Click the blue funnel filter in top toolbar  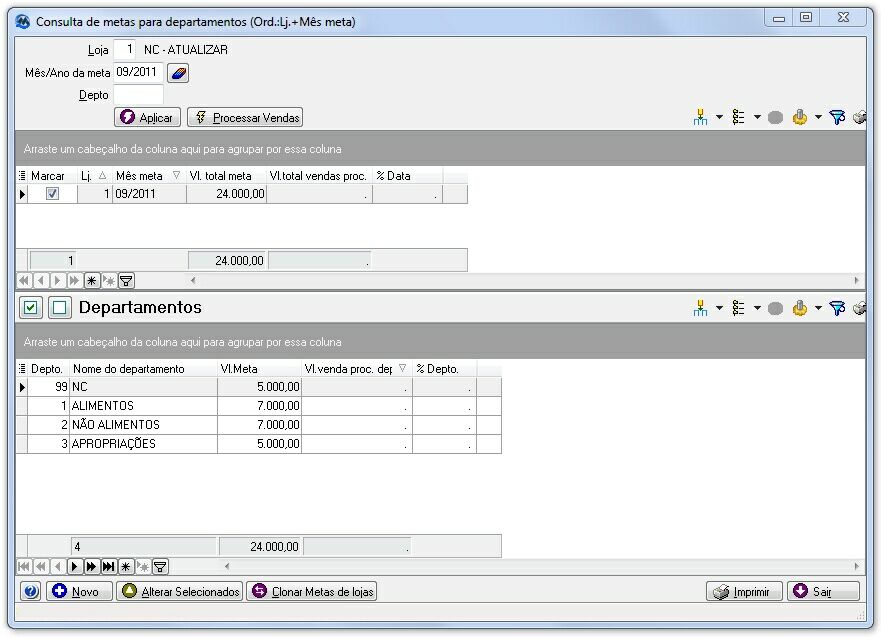point(837,117)
